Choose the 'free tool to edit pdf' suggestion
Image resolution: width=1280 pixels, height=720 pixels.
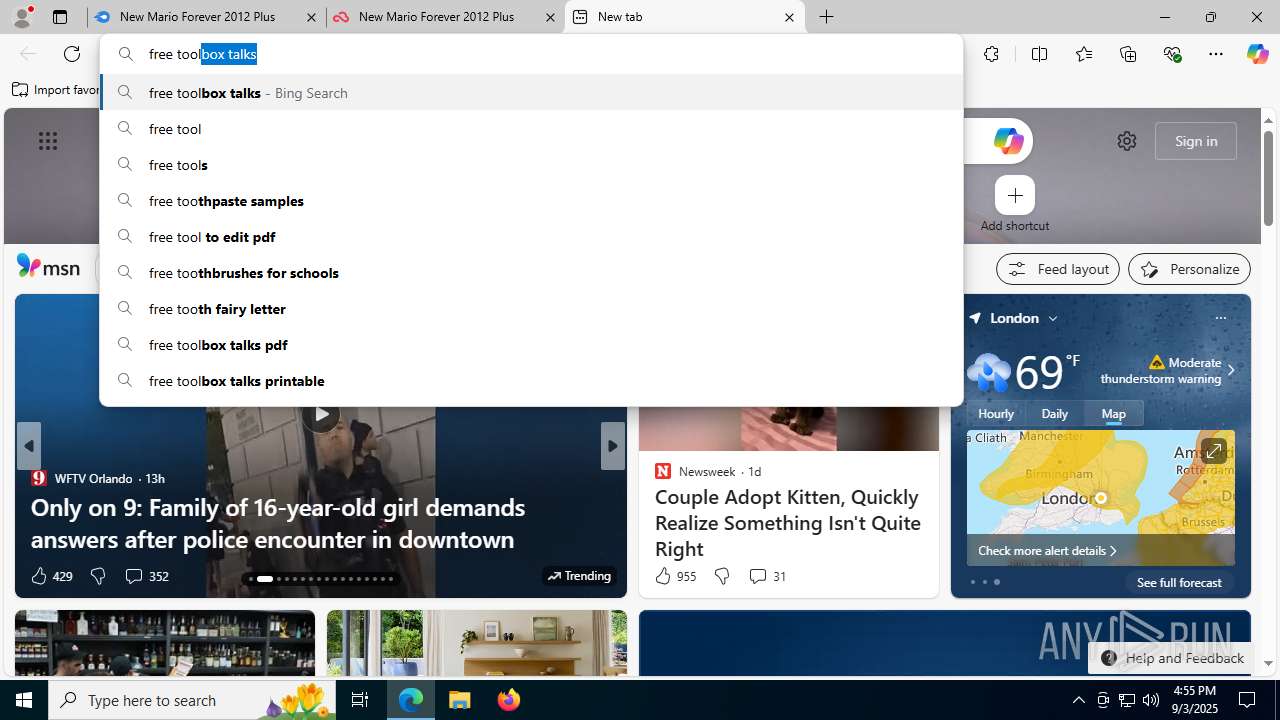tap(531, 237)
